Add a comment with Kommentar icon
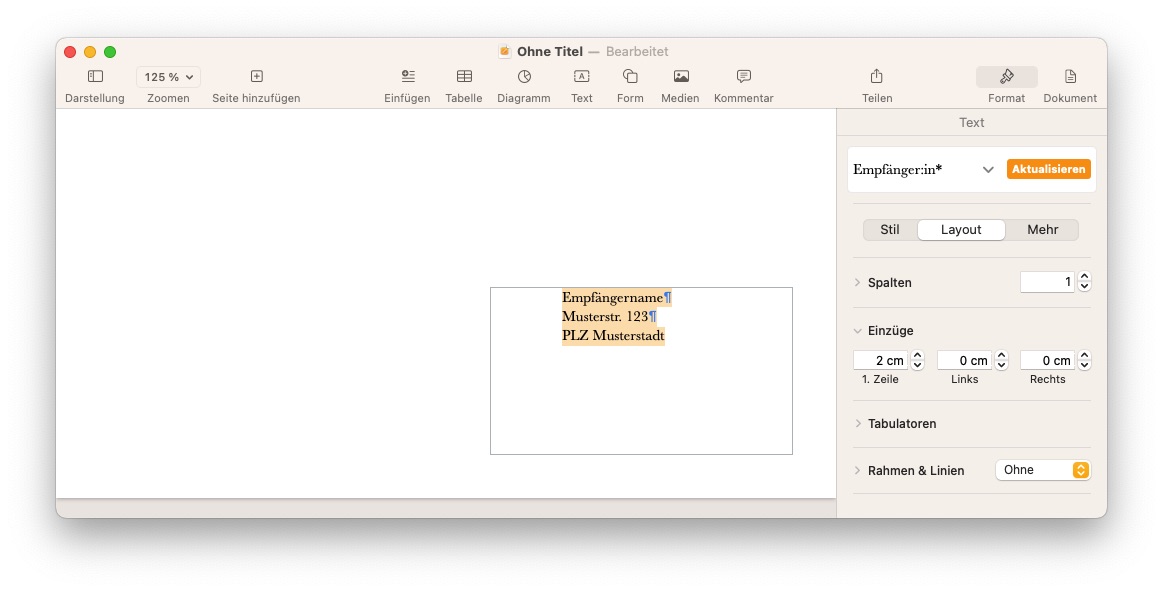 (x=743, y=77)
